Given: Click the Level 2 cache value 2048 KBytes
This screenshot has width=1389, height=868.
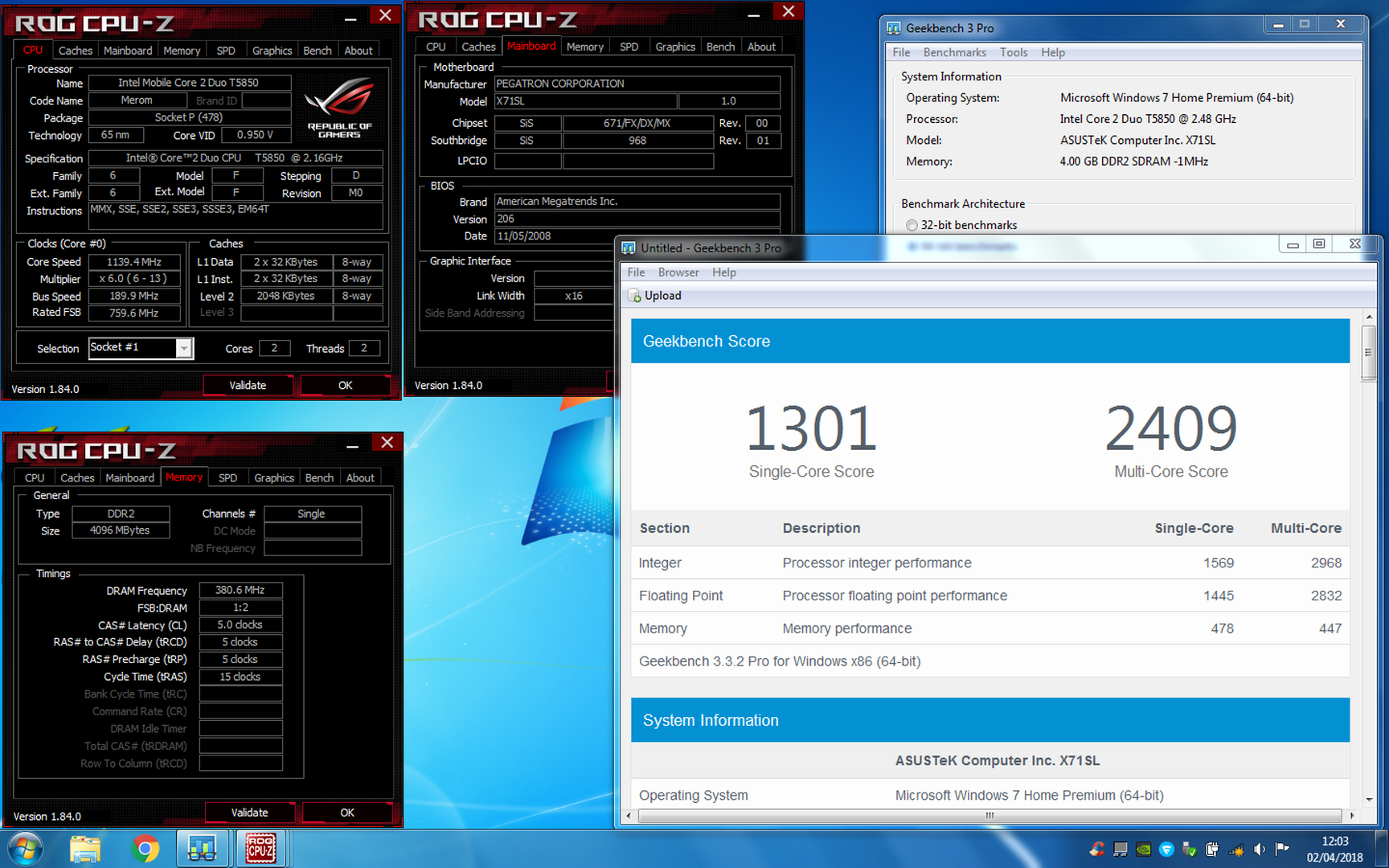Looking at the screenshot, I should 285,296.
